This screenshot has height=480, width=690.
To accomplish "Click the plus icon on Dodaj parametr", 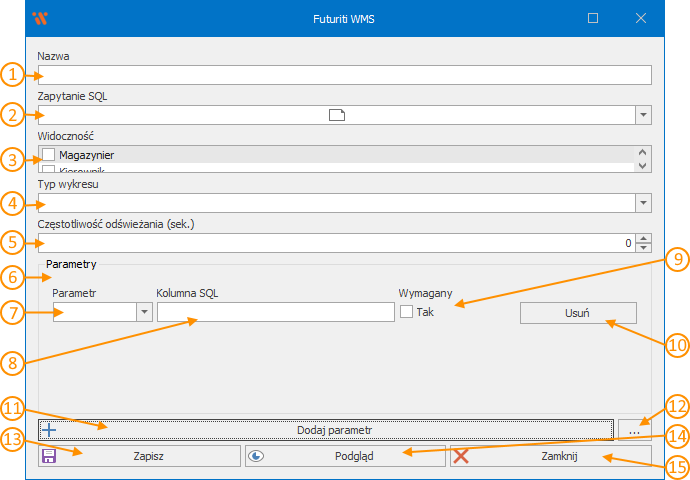I will [x=49, y=429].
